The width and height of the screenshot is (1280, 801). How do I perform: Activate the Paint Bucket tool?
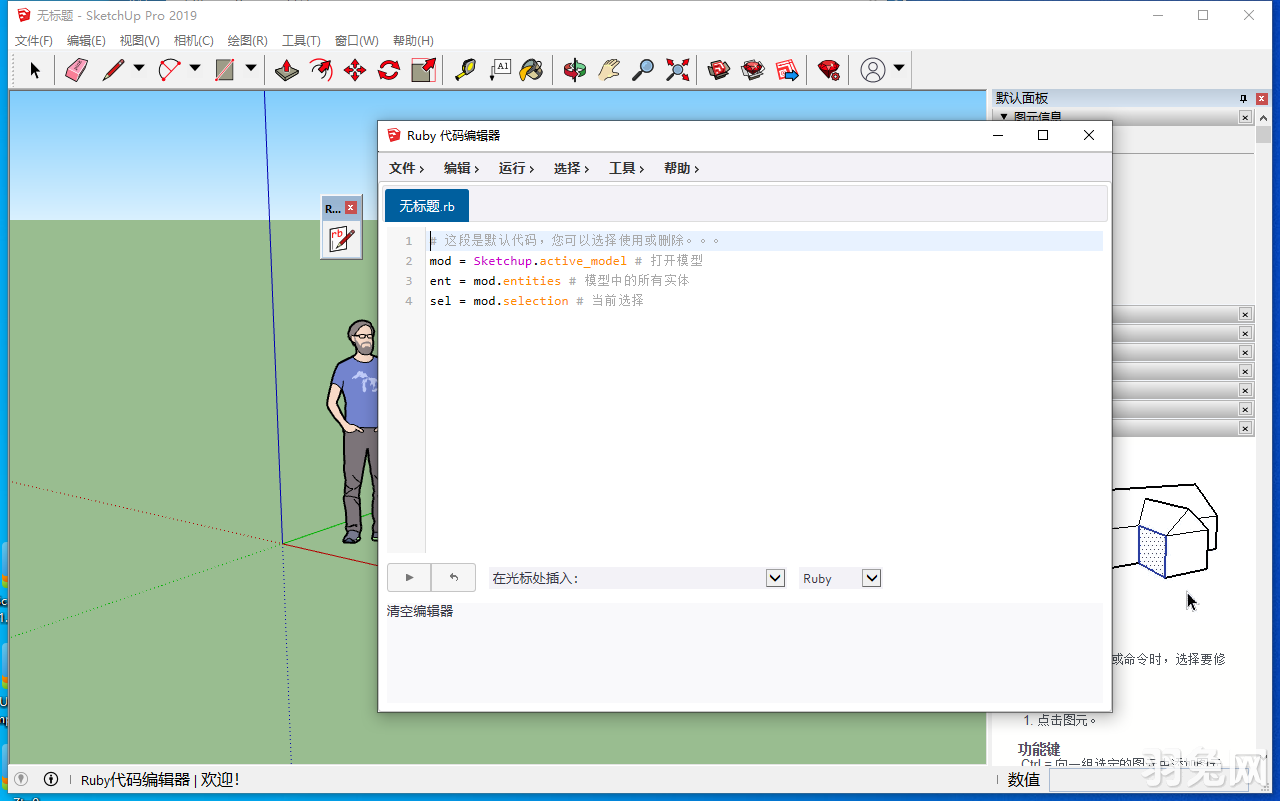(x=530, y=69)
